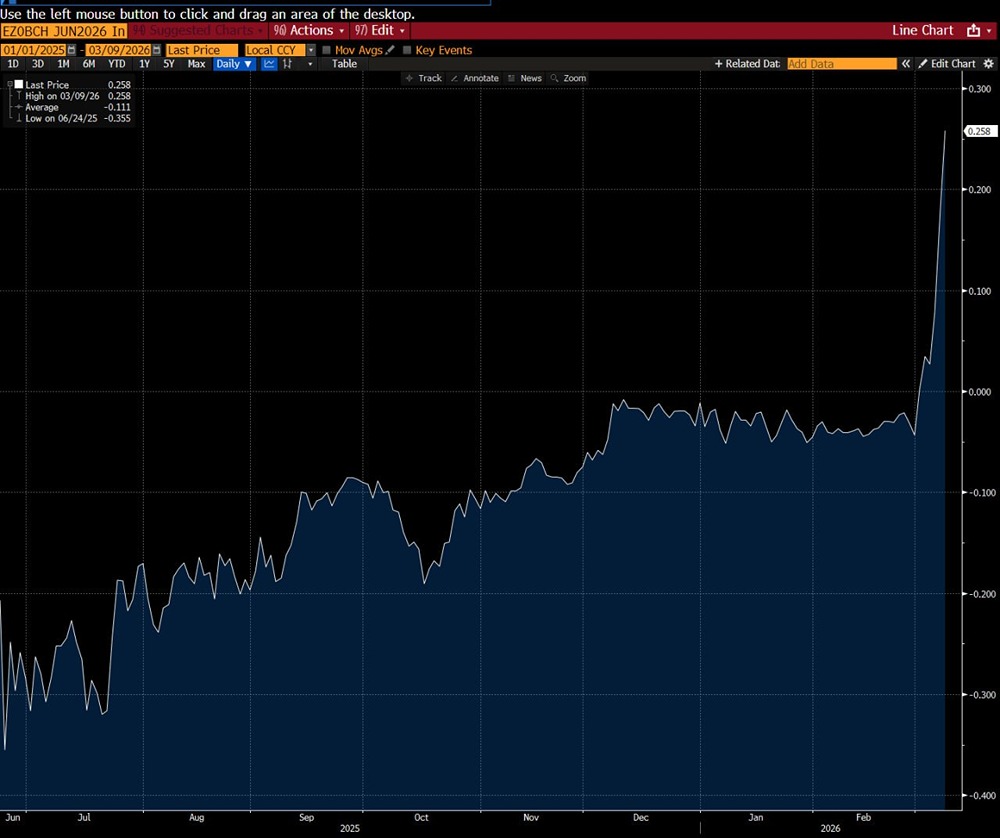Open the Edit menu
1000x838 pixels.
(381, 31)
